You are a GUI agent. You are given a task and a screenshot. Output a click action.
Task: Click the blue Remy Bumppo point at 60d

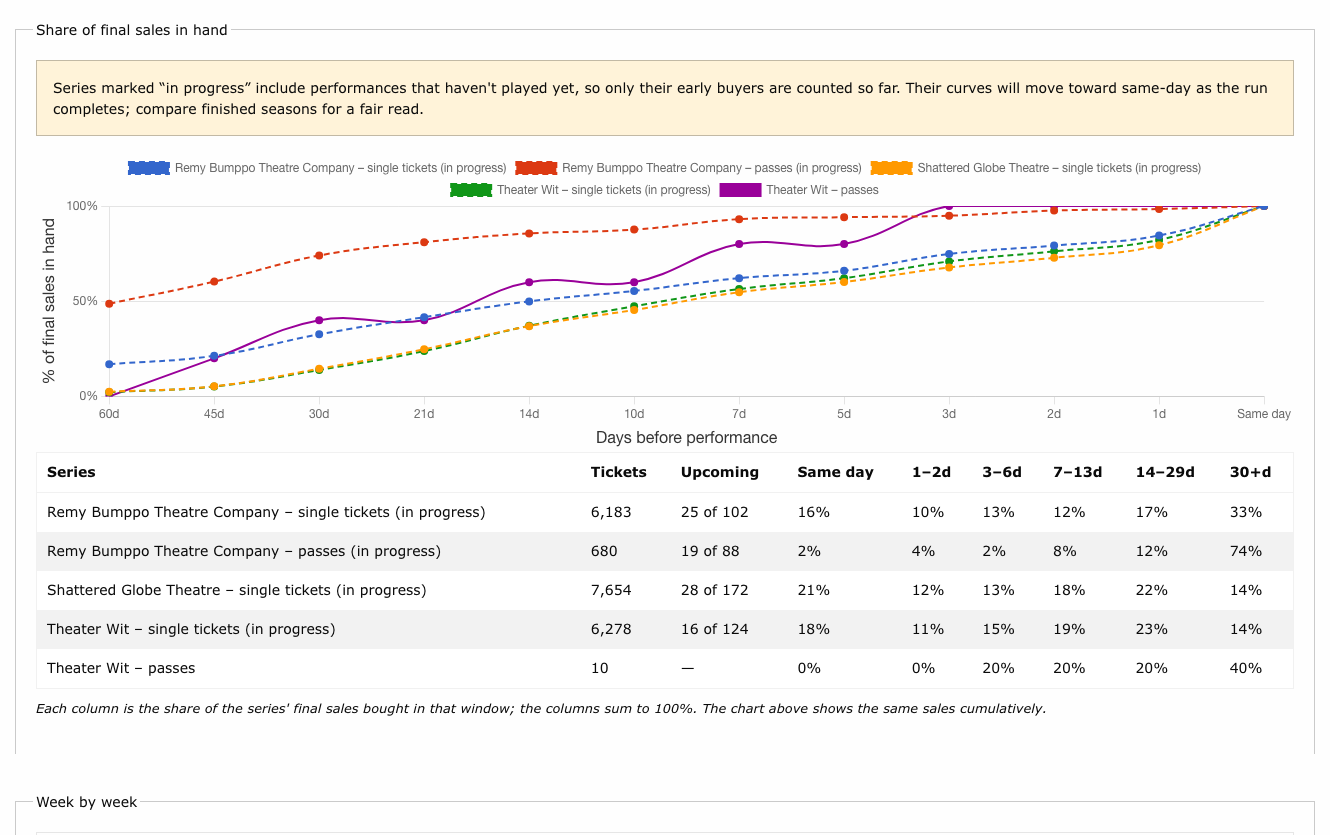coord(109,364)
